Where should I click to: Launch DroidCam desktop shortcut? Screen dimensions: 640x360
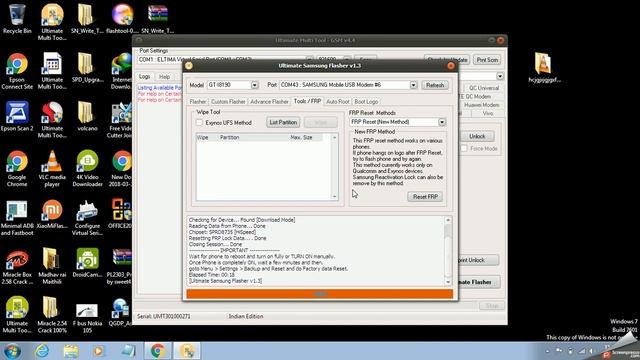coord(87,262)
